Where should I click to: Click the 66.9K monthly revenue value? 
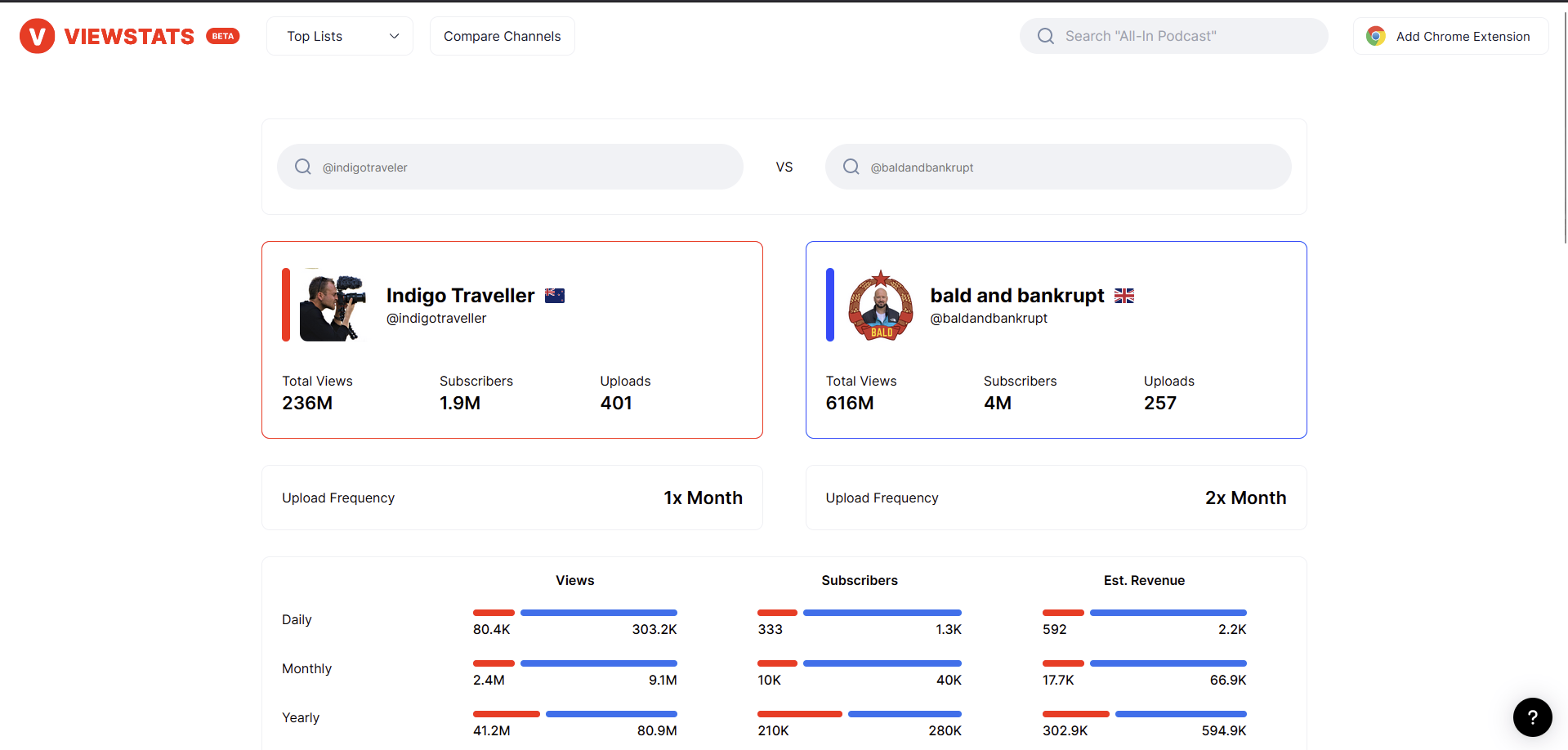(x=1228, y=681)
